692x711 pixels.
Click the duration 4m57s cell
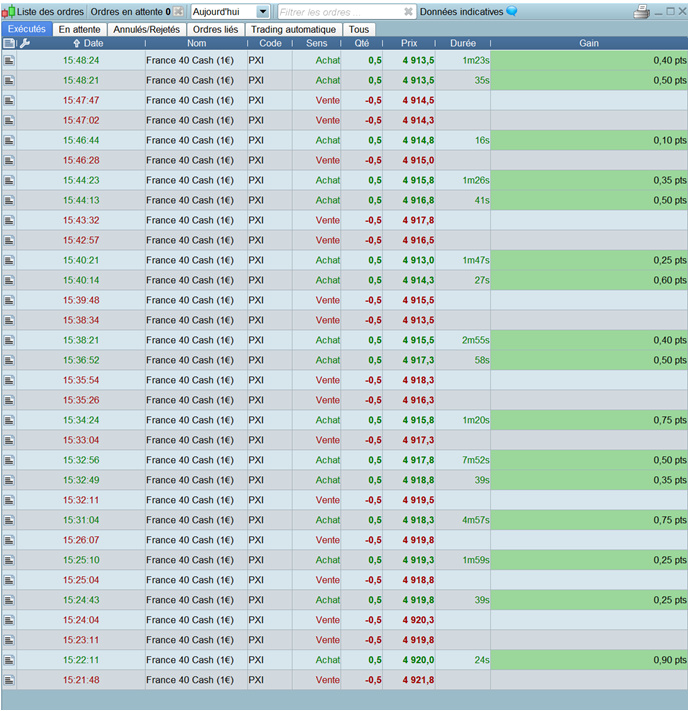463,520
